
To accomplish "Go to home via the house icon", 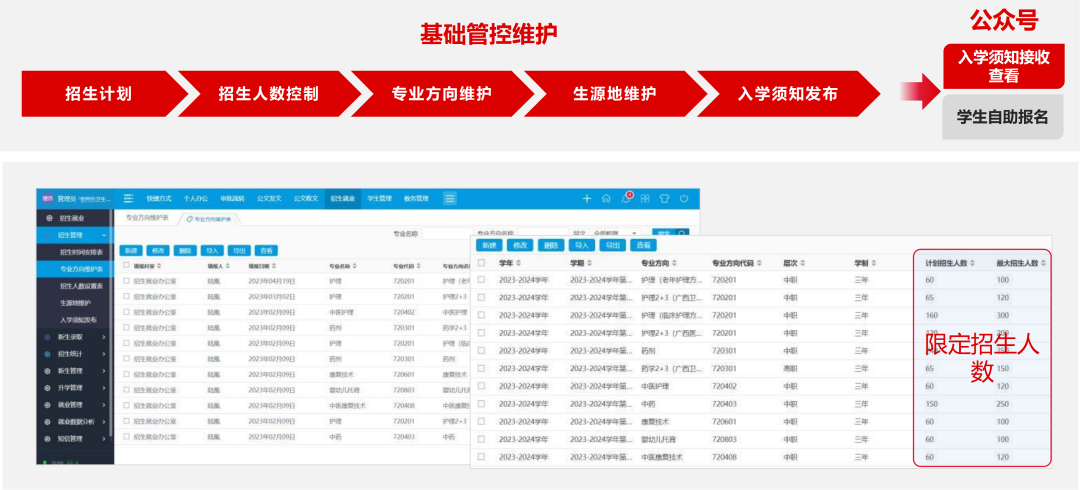I will pyautogui.click(x=606, y=198).
